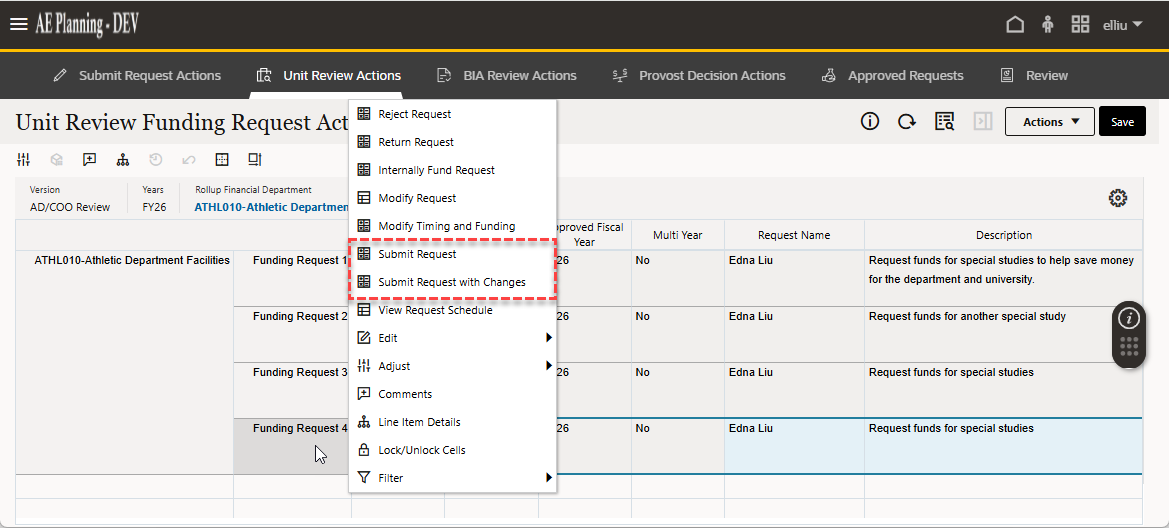Click the FY26 years value

point(154,207)
